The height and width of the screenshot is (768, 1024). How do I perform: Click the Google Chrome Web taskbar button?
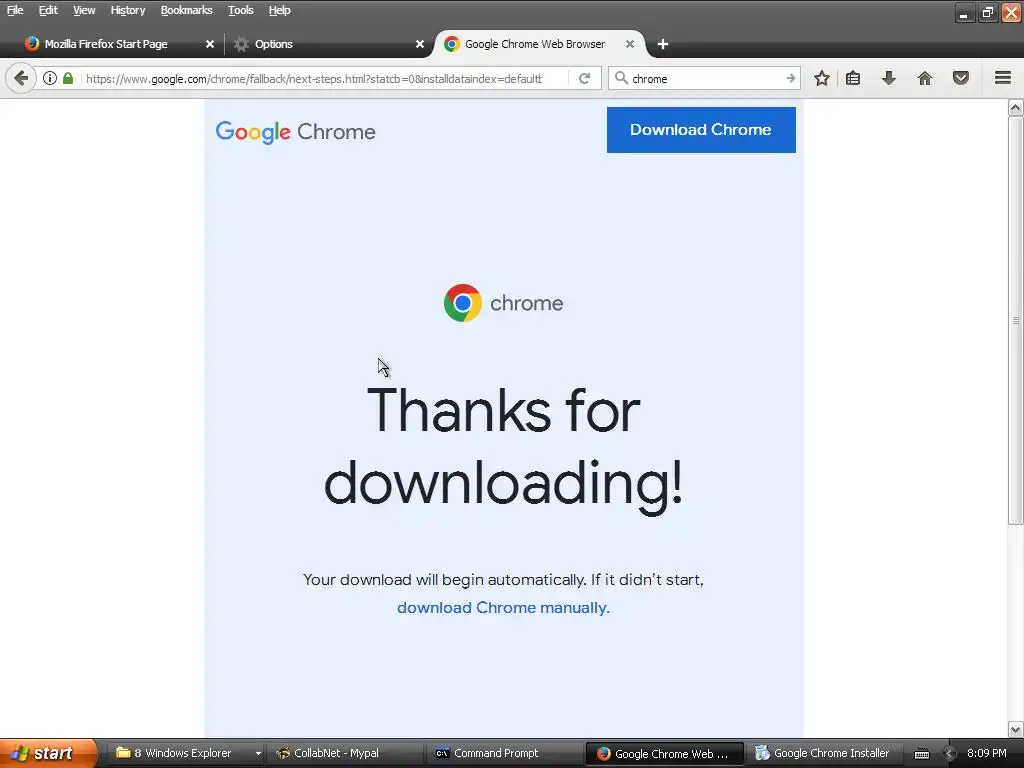coord(664,754)
